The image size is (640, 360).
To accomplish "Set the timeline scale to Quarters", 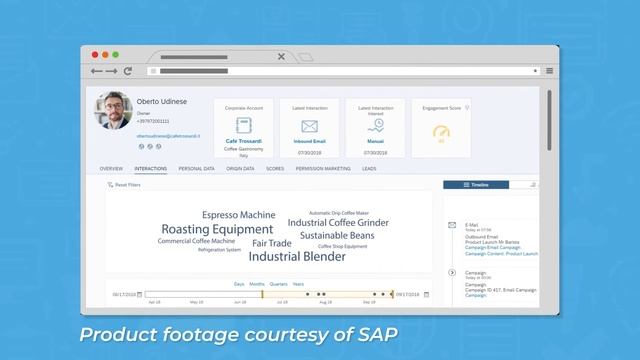I will pyautogui.click(x=278, y=284).
